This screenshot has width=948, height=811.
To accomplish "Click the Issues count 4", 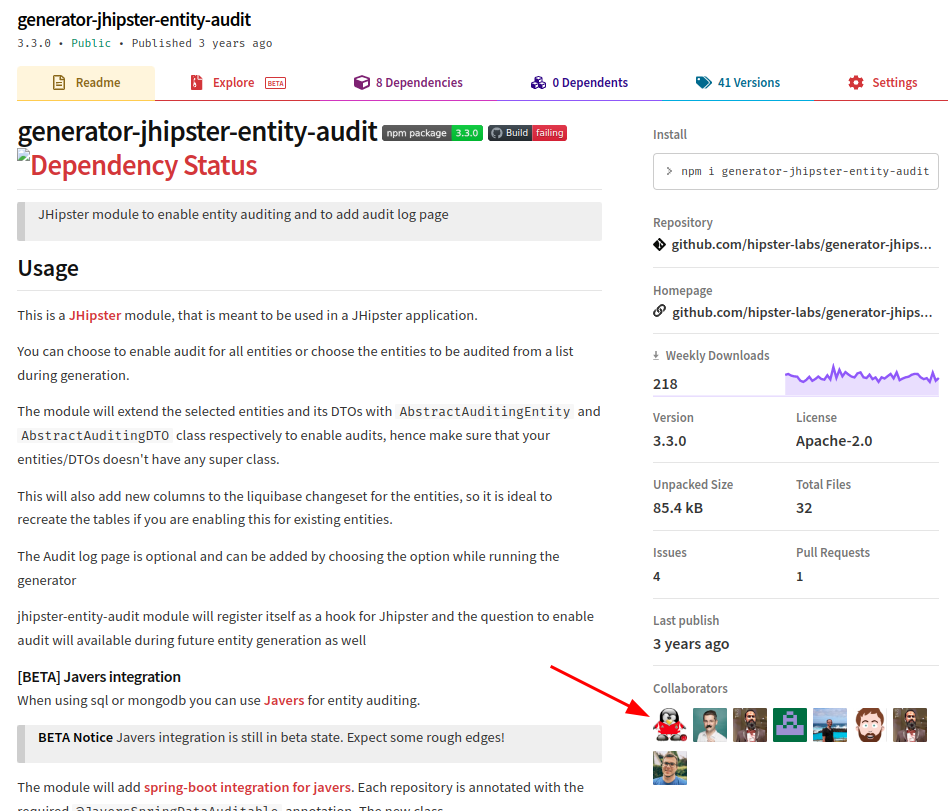I will point(657,577).
